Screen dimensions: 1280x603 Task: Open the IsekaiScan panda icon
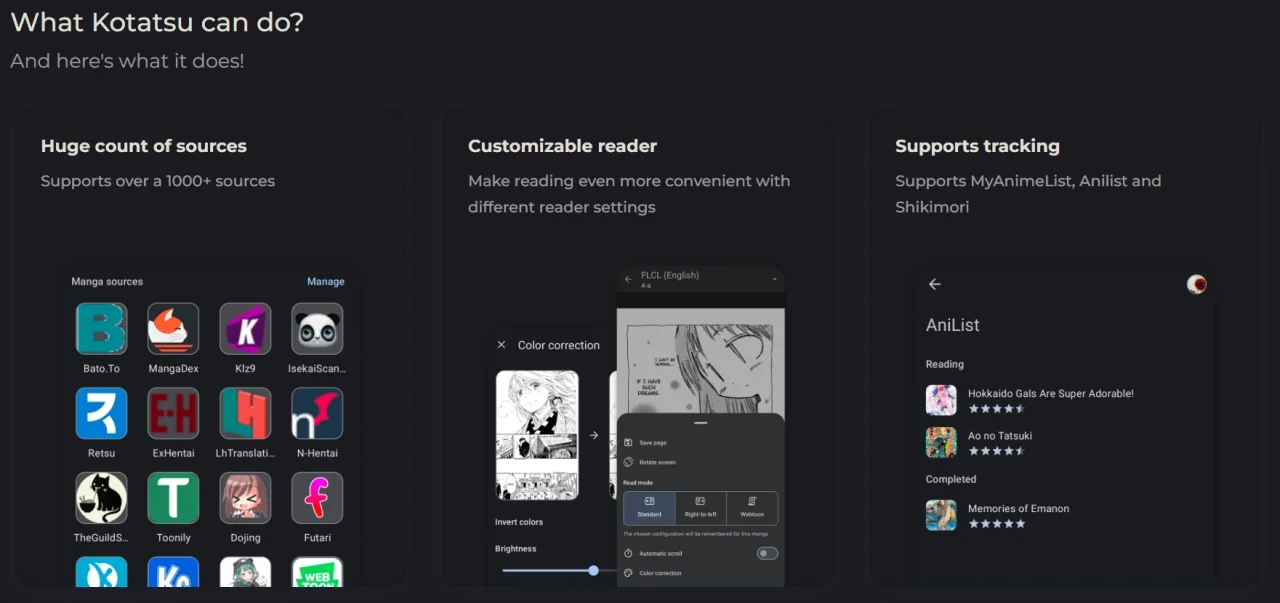coord(317,329)
